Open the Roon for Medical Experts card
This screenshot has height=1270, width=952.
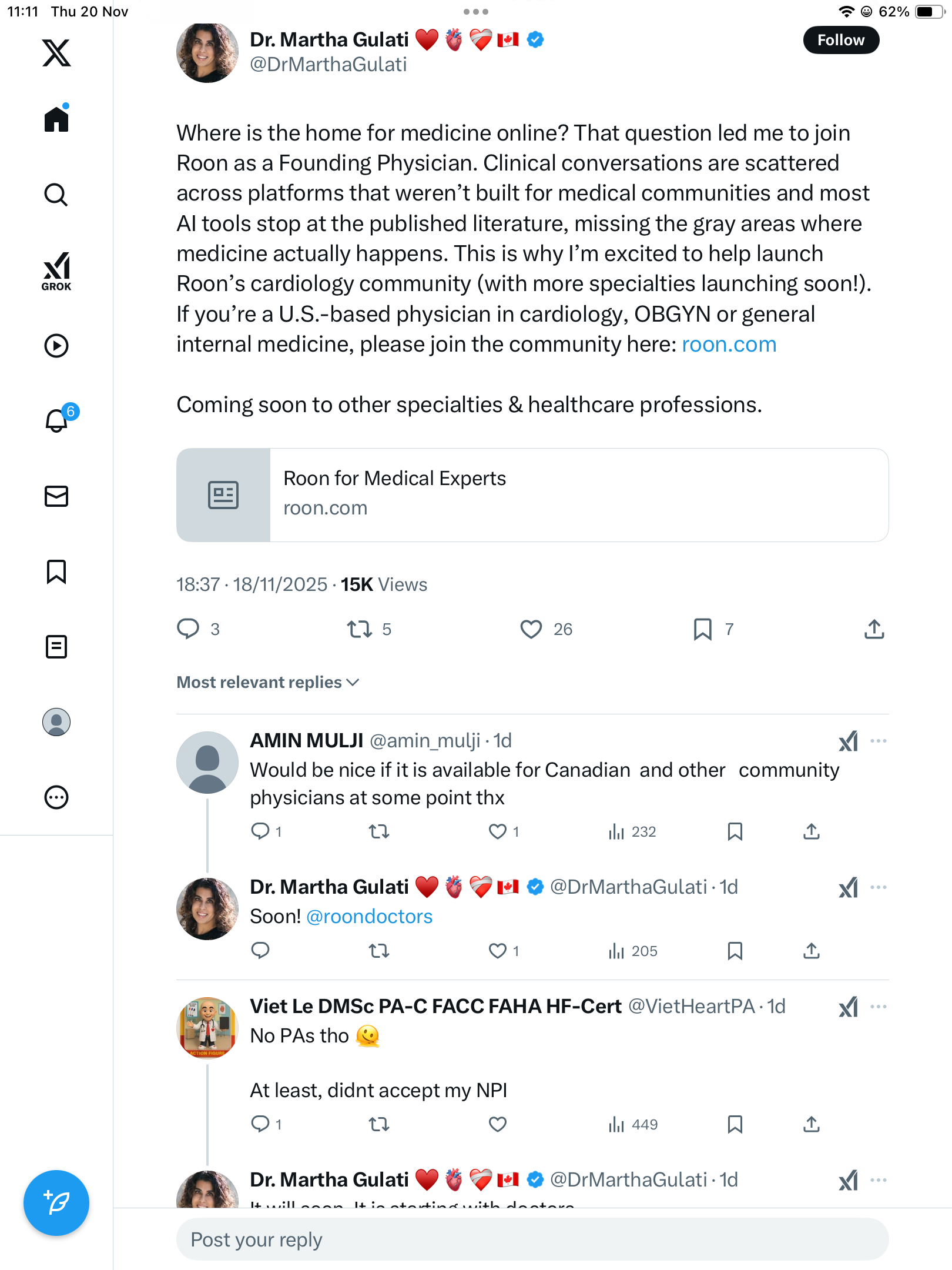tap(532, 495)
